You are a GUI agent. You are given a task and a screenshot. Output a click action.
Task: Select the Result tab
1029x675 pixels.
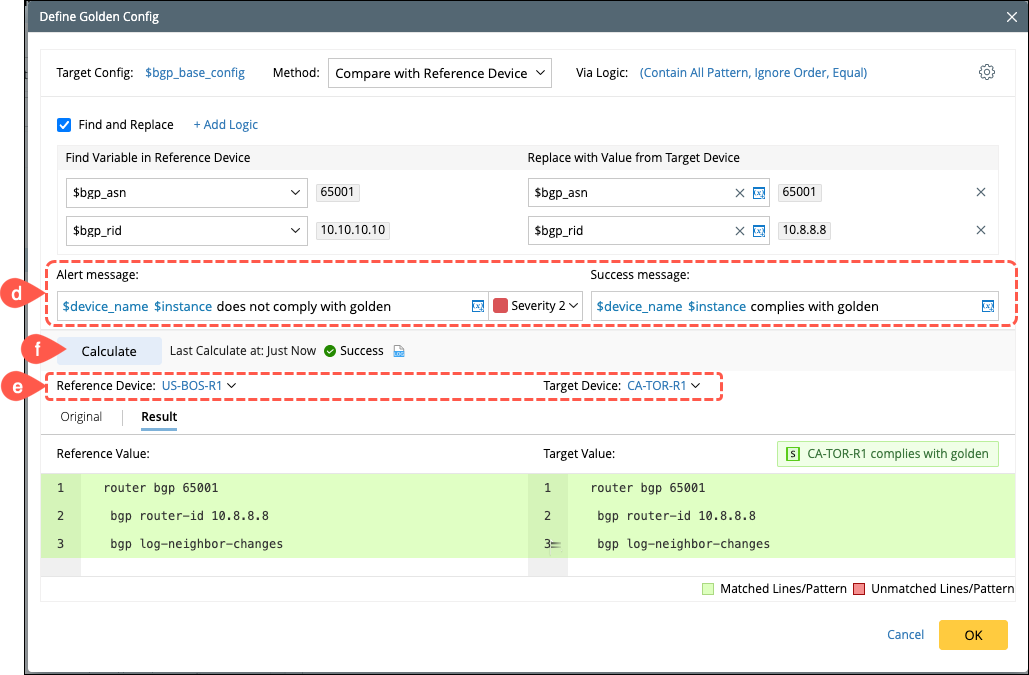[x=159, y=417]
